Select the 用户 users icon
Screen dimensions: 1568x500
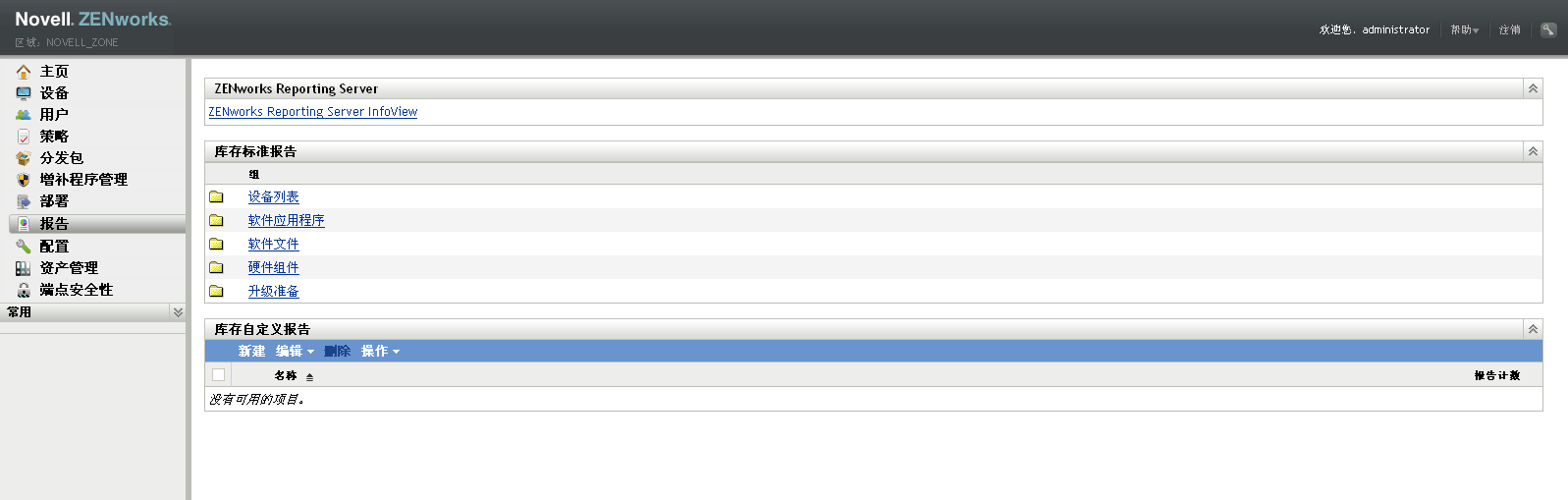coord(24,115)
